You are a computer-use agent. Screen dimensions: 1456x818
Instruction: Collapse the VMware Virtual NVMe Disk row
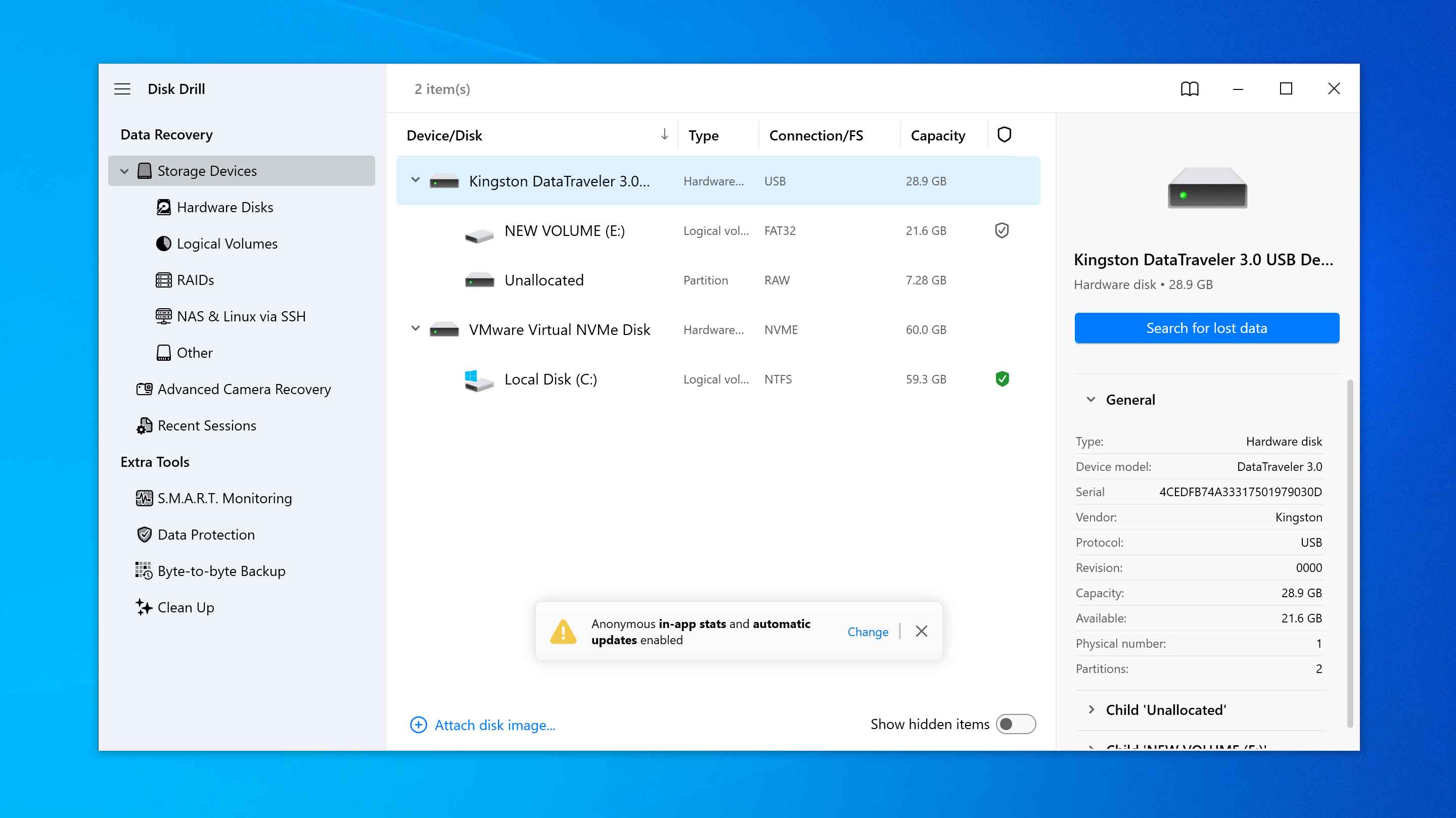[x=416, y=329]
